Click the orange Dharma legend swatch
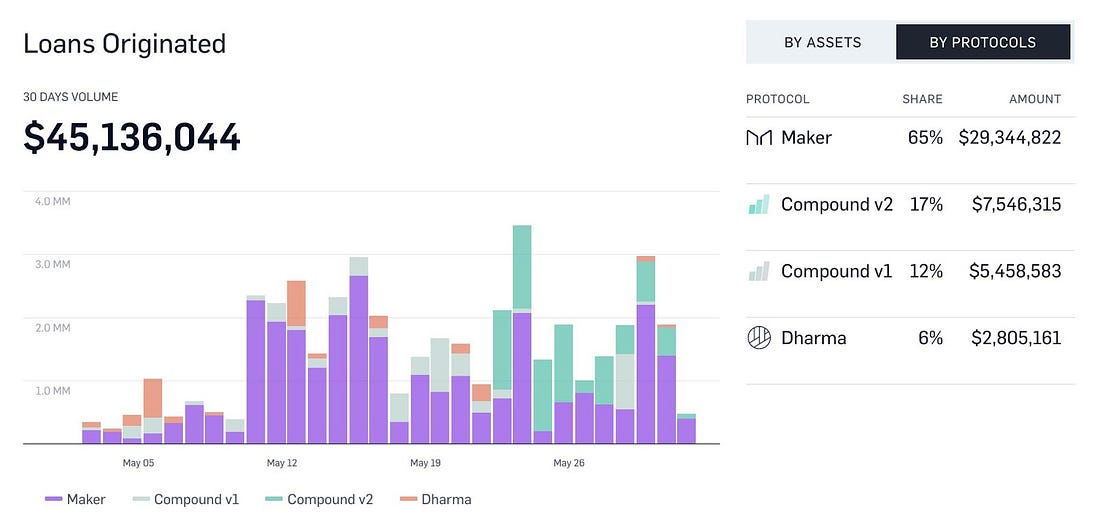The height and width of the screenshot is (523, 1100). pos(408,499)
